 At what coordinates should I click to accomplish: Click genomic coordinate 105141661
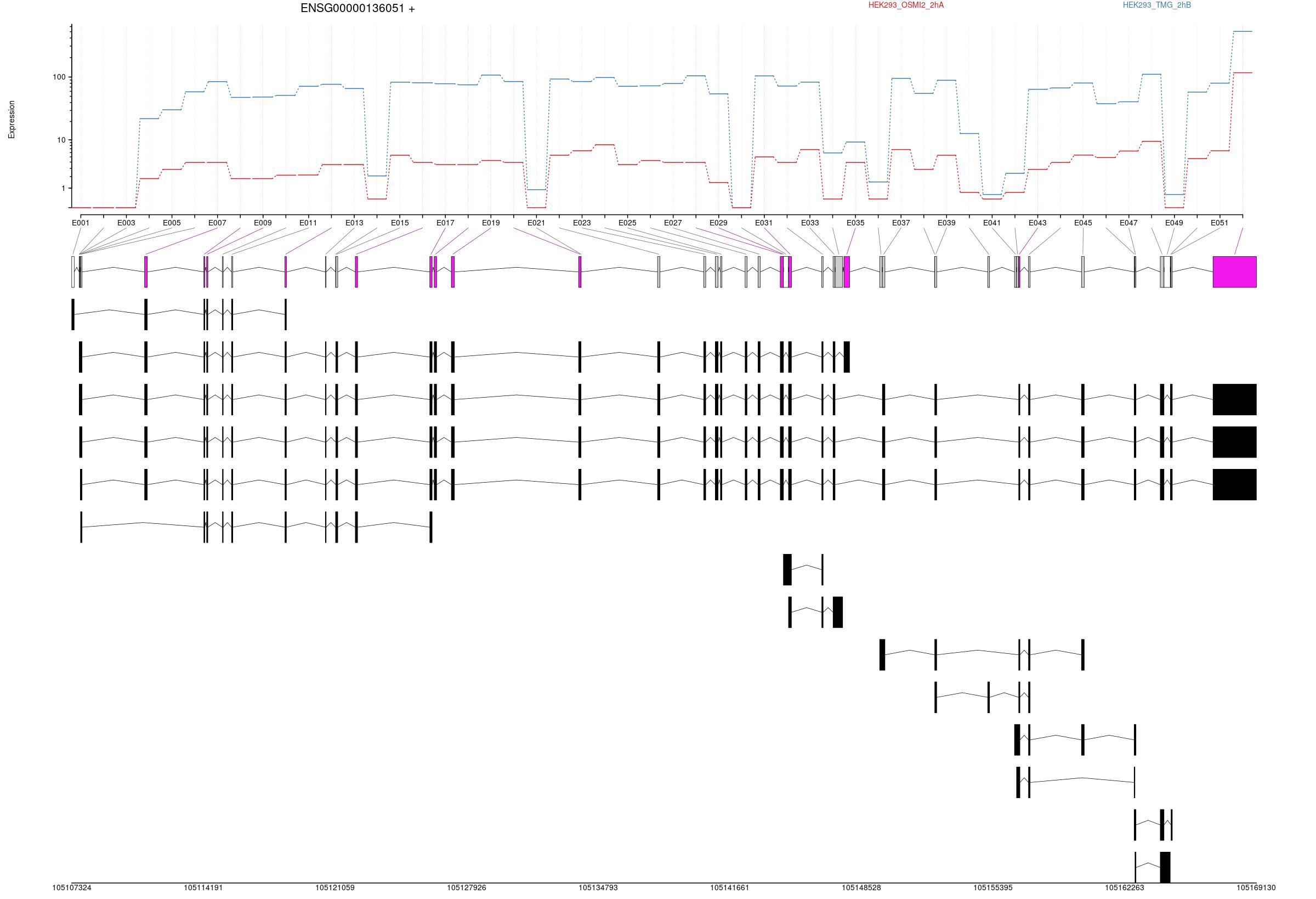pos(730,887)
